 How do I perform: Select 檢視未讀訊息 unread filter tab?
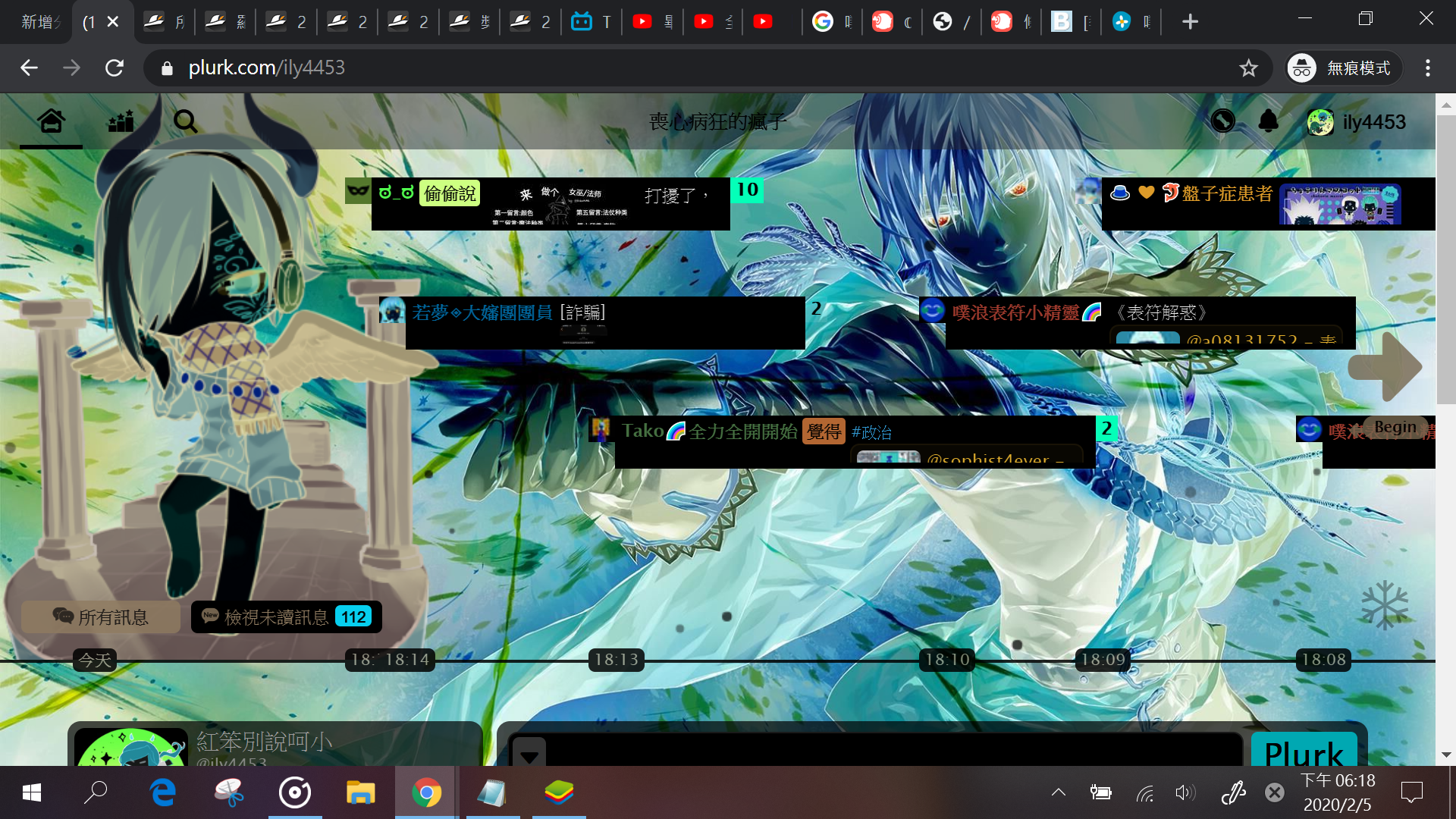pyautogui.click(x=287, y=617)
